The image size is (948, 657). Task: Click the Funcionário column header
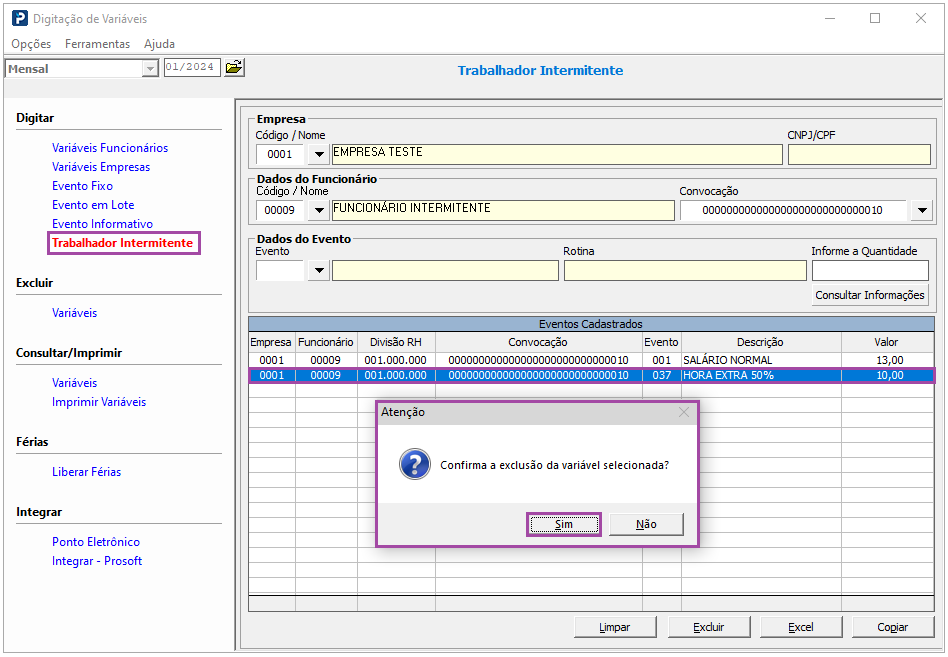coord(326,342)
